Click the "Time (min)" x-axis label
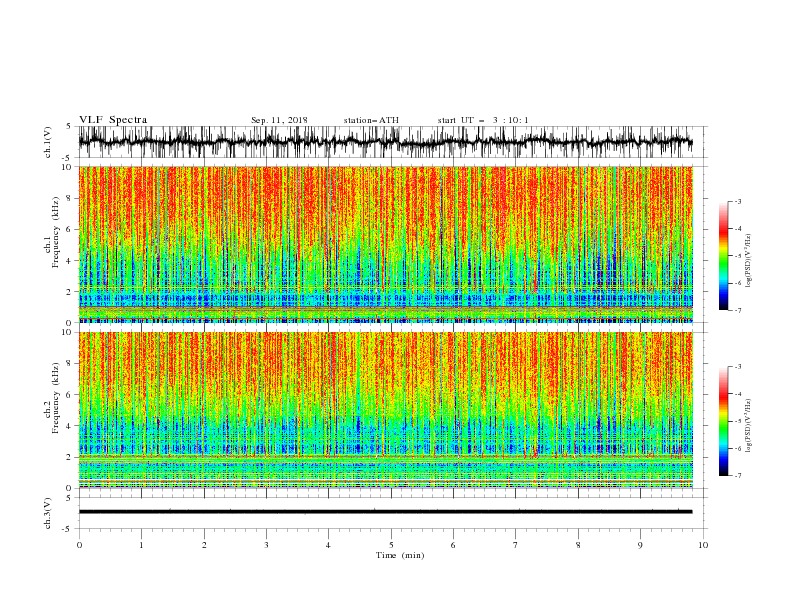This screenshot has width=792, height=612. [400, 555]
